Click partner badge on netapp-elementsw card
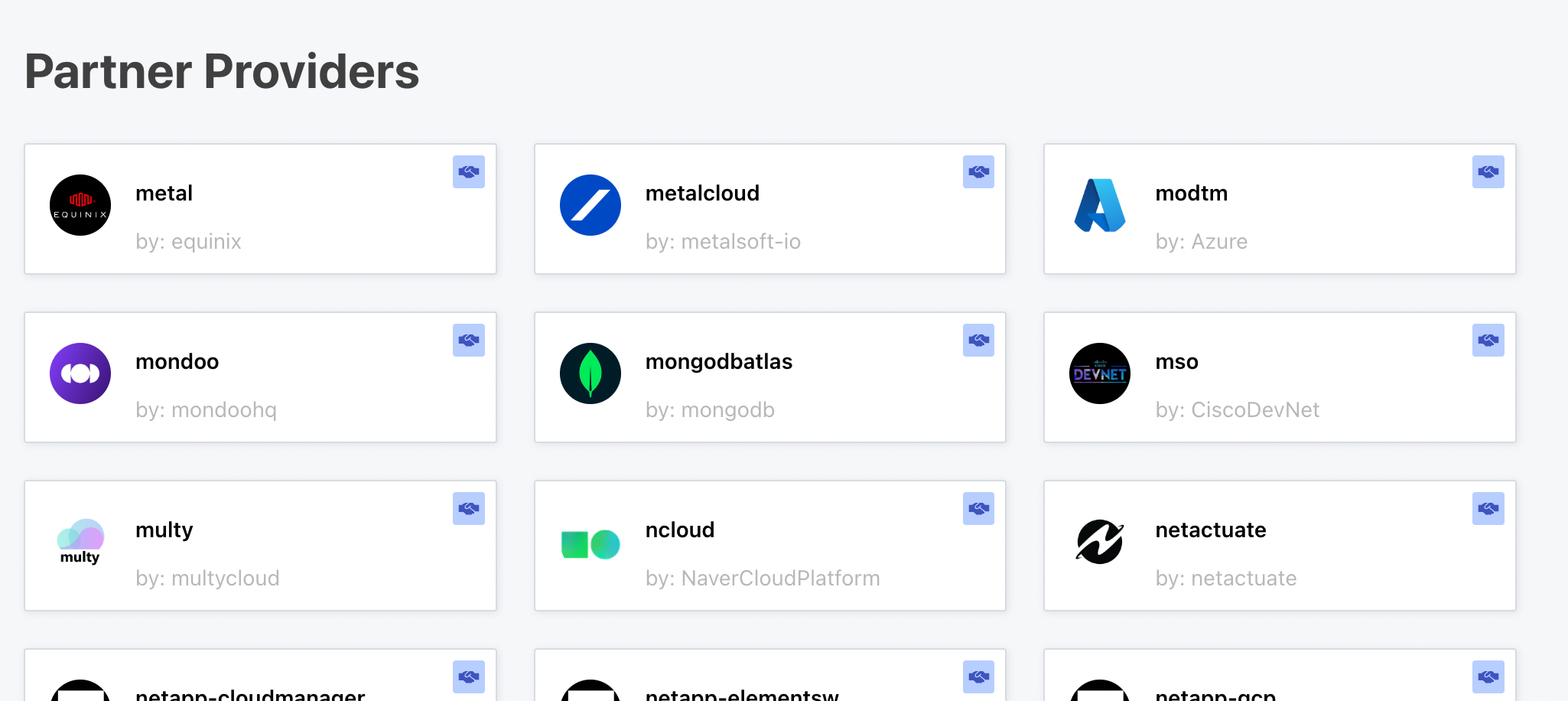Viewport: 1568px width, 701px height. pyautogui.click(x=978, y=677)
